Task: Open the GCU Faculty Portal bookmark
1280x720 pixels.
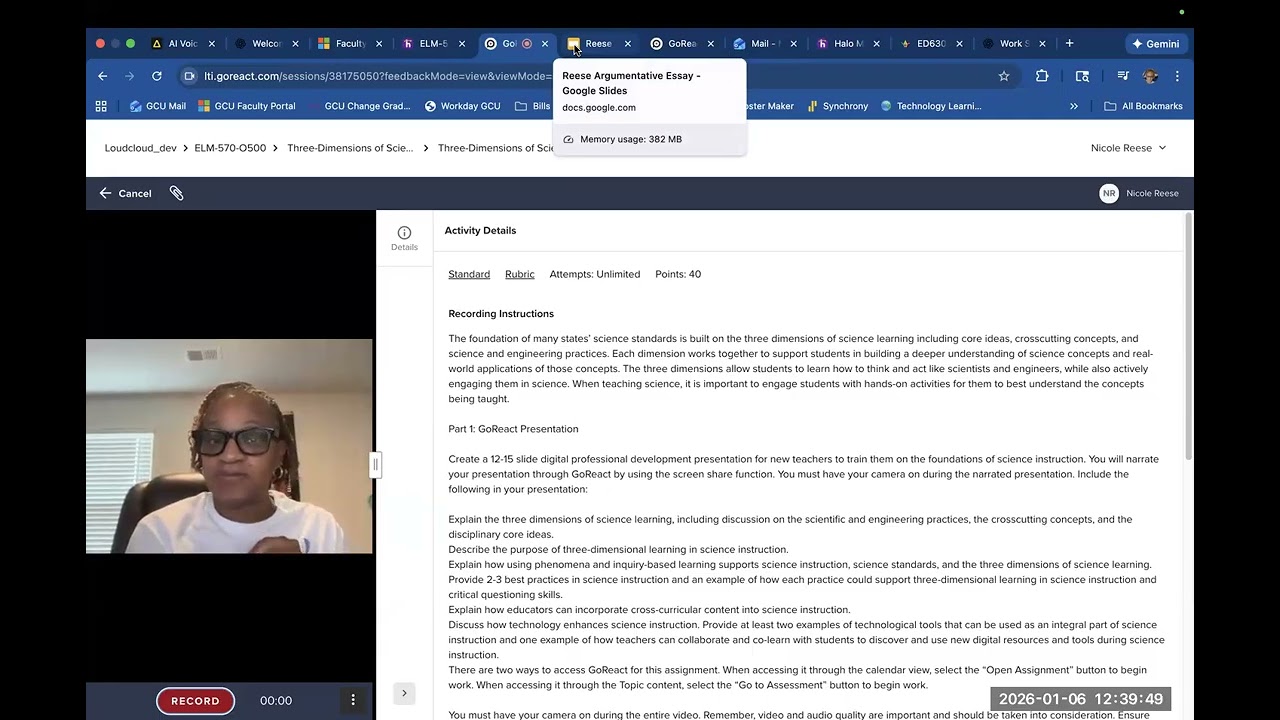Action: [x=247, y=106]
